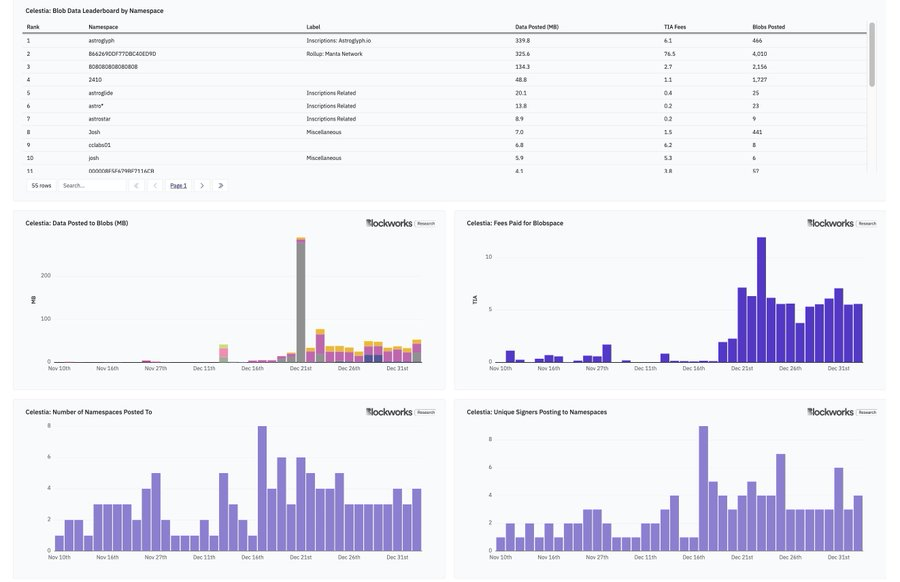Sort leaderboard by Namespace column header

click(x=103, y=27)
